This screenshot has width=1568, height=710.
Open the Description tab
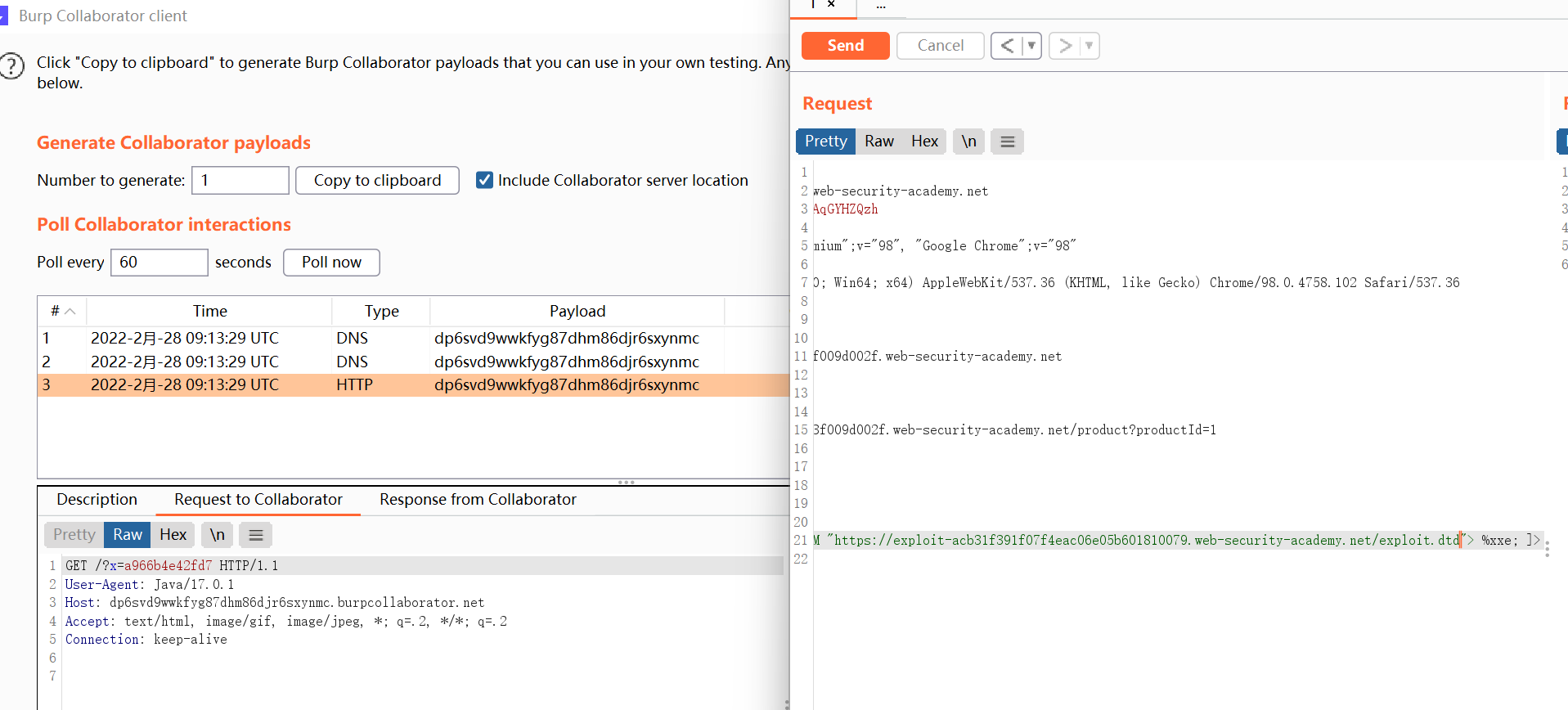coord(97,500)
